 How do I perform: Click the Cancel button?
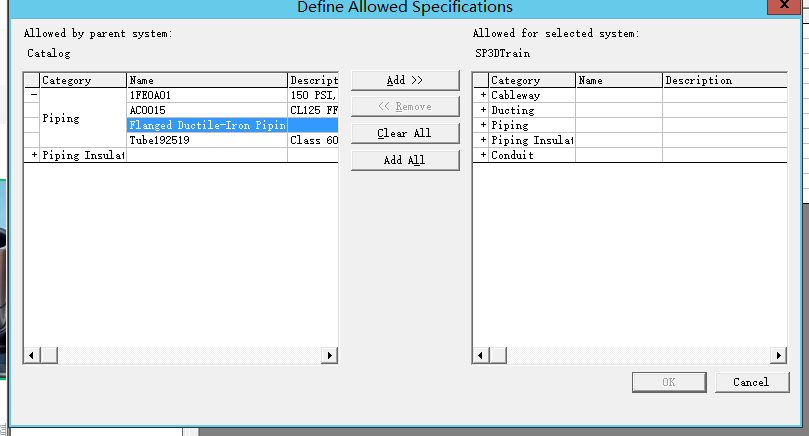(752, 382)
